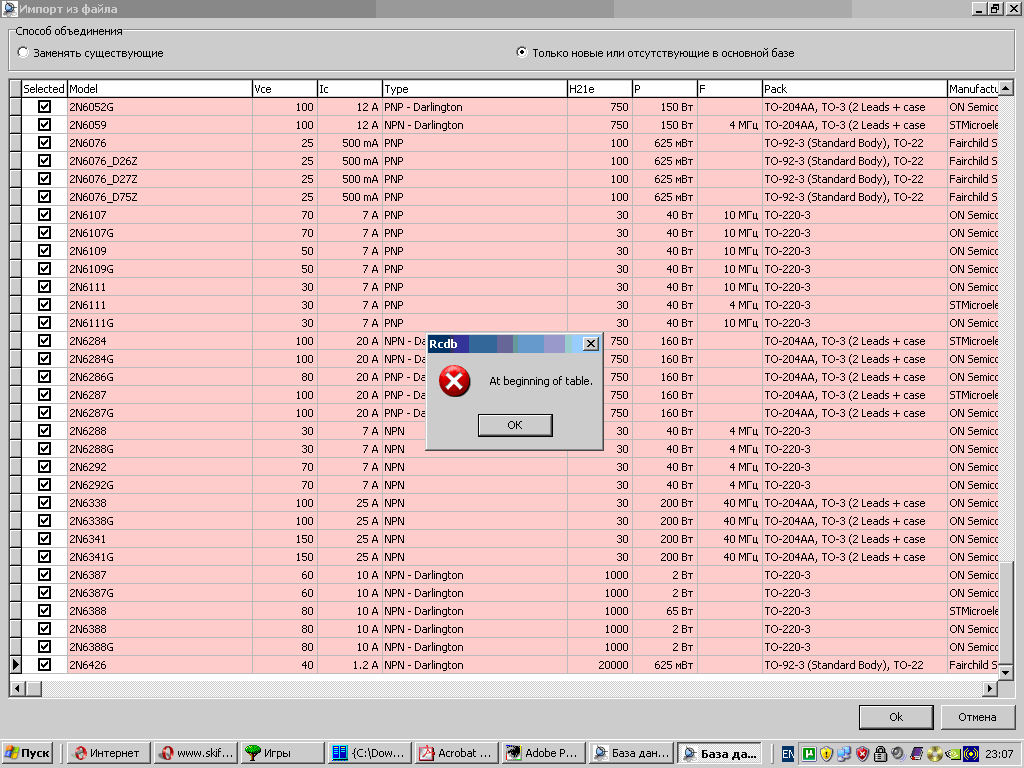The height and width of the screenshot is (768, 1024).
Task: Click the EN language indicator
Action: point(788,754)
